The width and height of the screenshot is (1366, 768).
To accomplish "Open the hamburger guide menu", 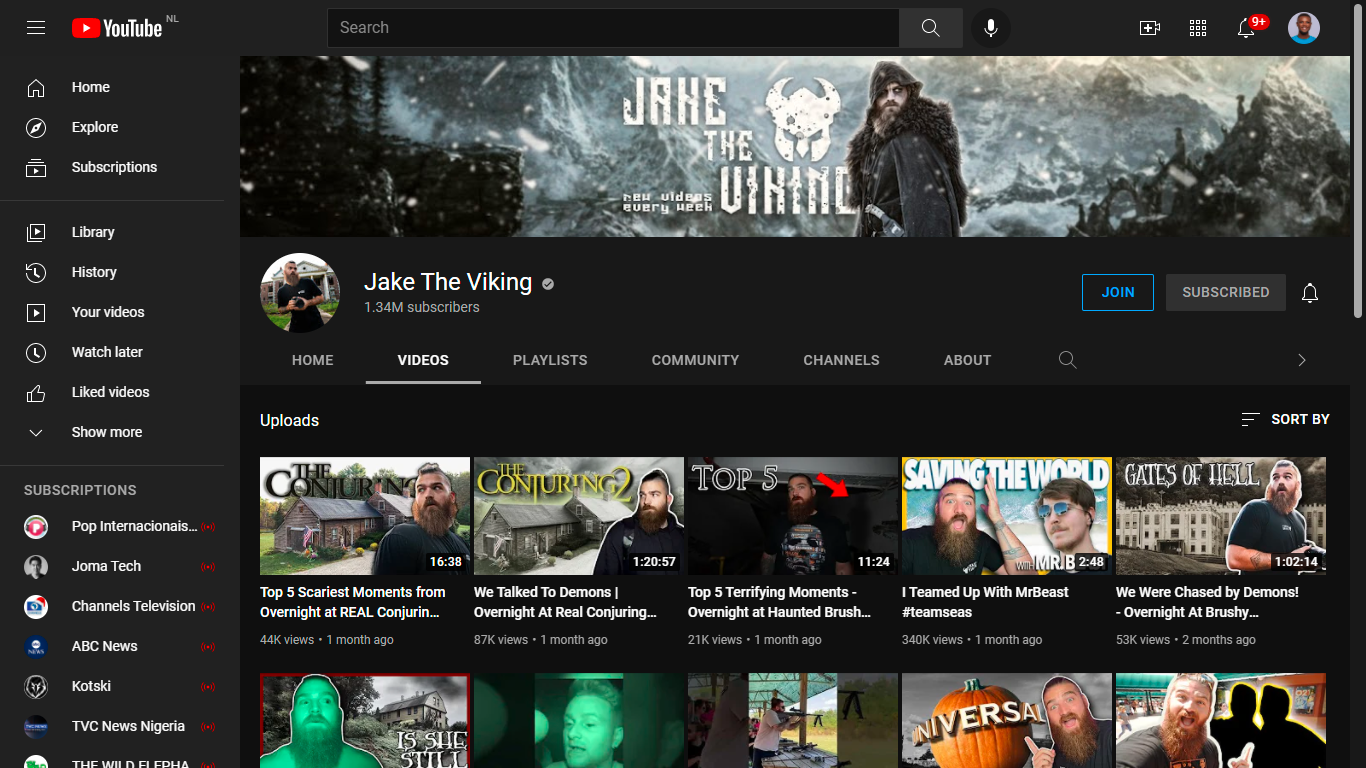I will [36, 28].
